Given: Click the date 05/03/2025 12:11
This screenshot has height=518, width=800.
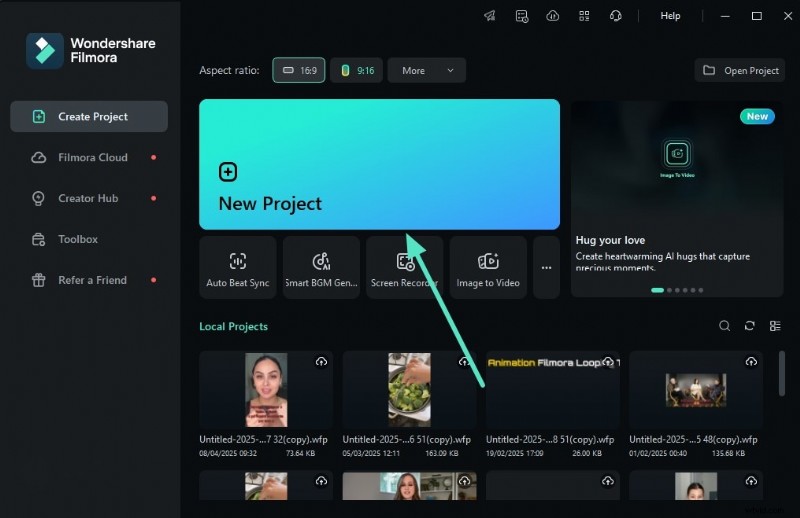Looking at the screenshot, I should 371,453.
